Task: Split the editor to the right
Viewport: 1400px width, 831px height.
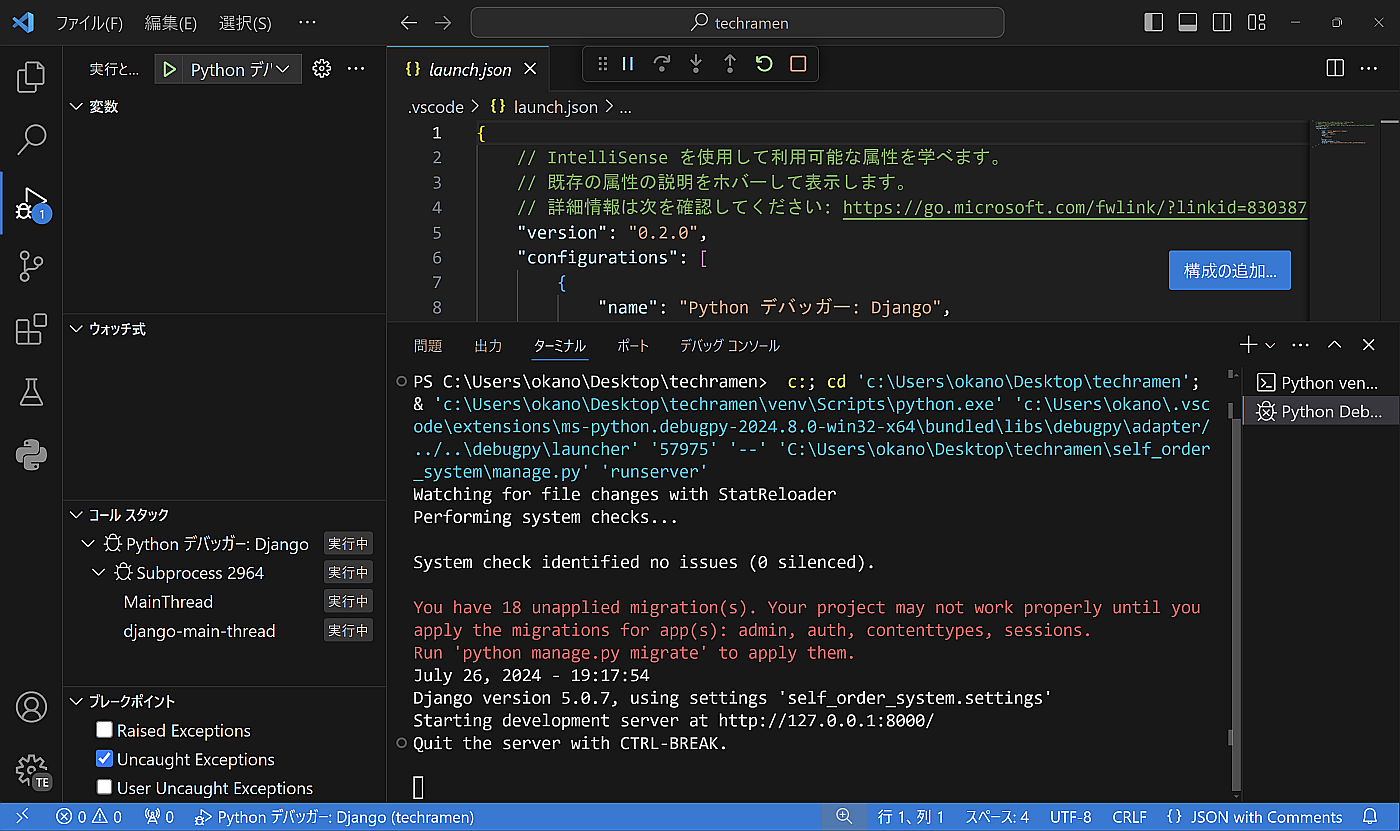Action: [1335, 68]
